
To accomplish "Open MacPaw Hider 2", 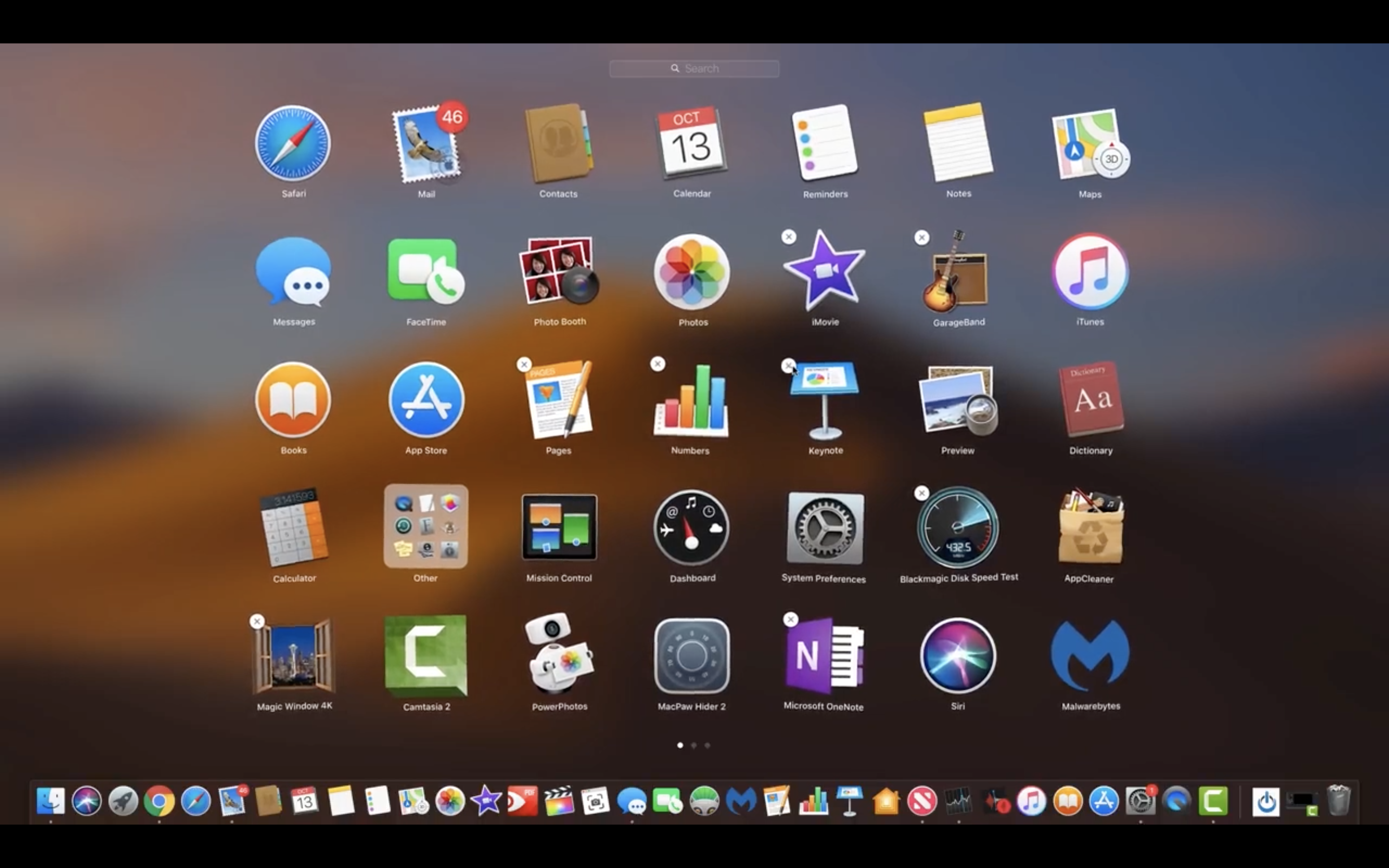I will pyautogui.click(x=692, y=656).
